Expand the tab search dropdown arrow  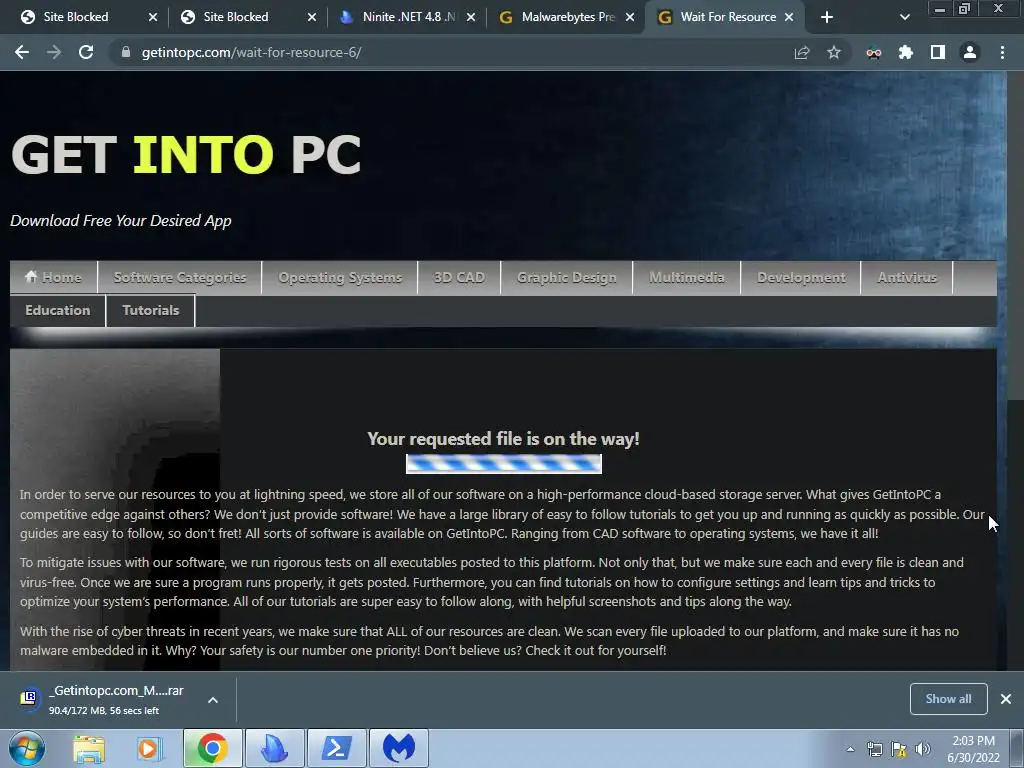click(x=904, y=17)
